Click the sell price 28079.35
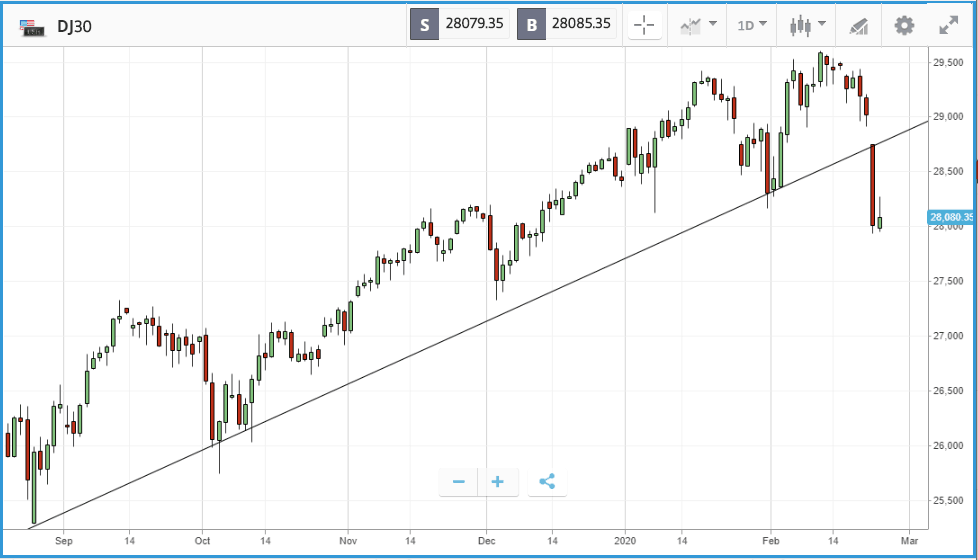The image size is (978, 560). tap(474, 24)
